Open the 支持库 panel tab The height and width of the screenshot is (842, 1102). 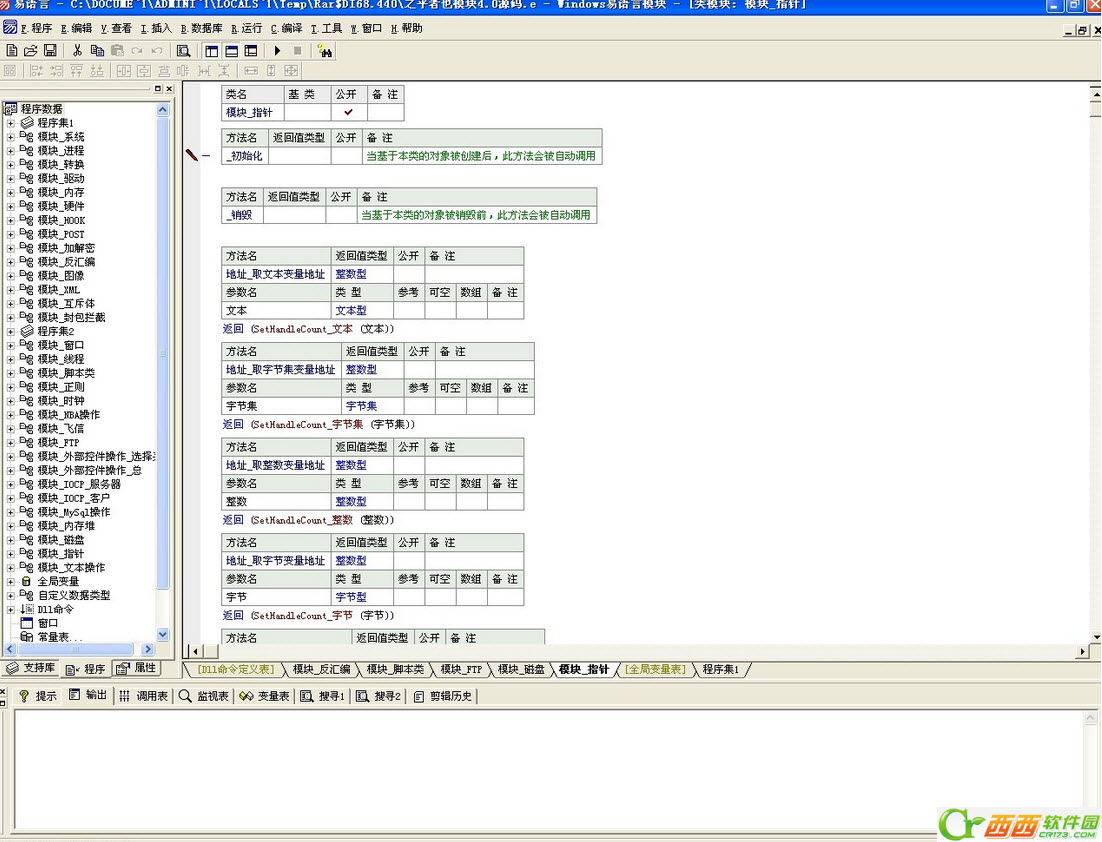[x=32, y=668]
